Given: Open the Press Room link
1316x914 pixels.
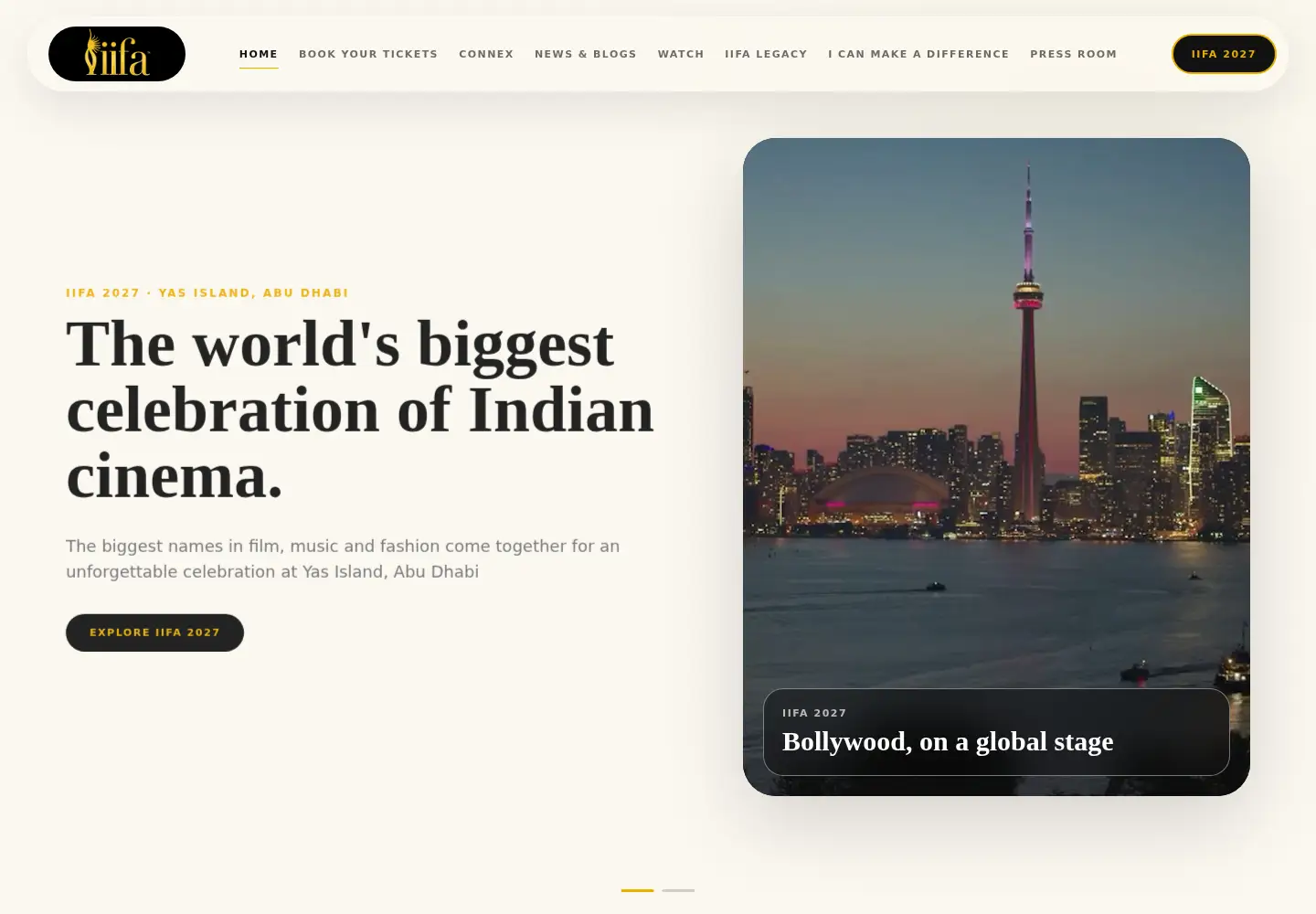Looking at the screenshot, I should [1073, 54].
